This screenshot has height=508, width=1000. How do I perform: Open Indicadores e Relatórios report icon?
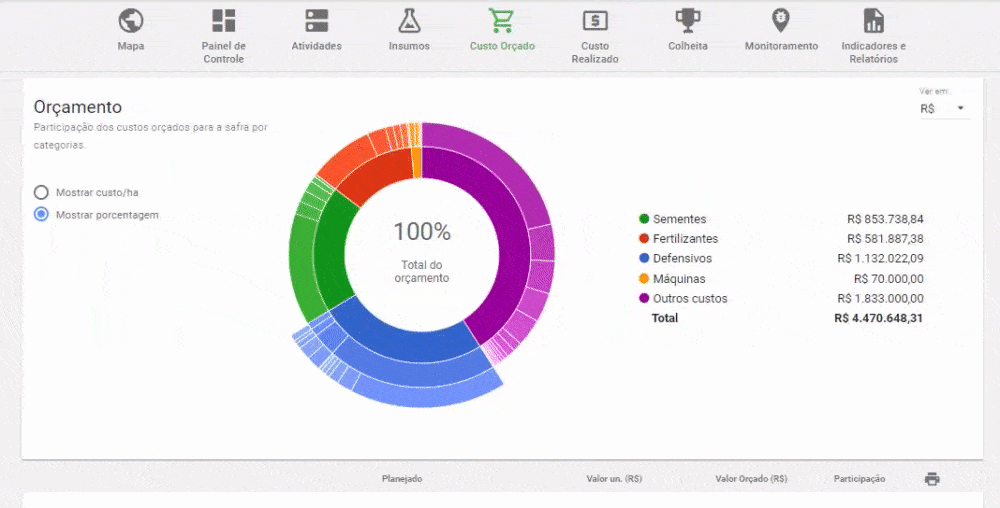click(873, 21)
